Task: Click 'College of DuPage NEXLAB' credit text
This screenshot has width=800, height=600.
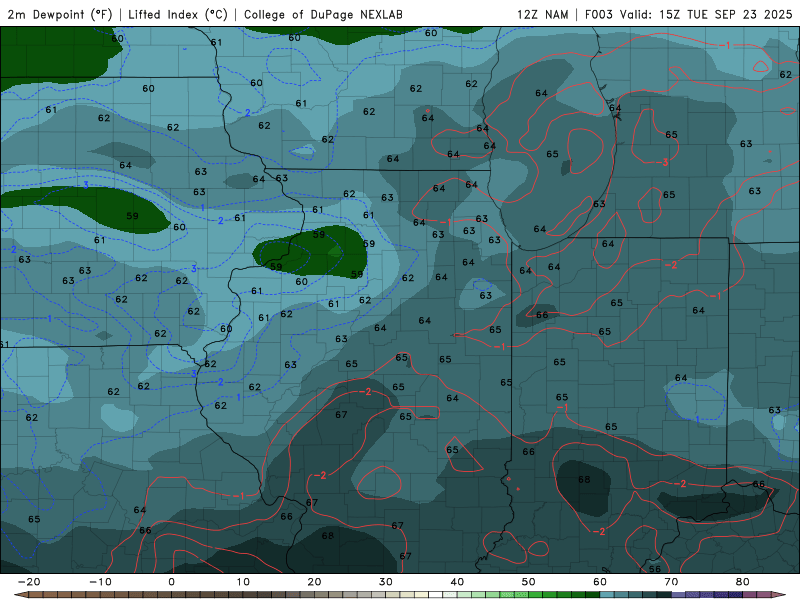Action: [323, 14]
